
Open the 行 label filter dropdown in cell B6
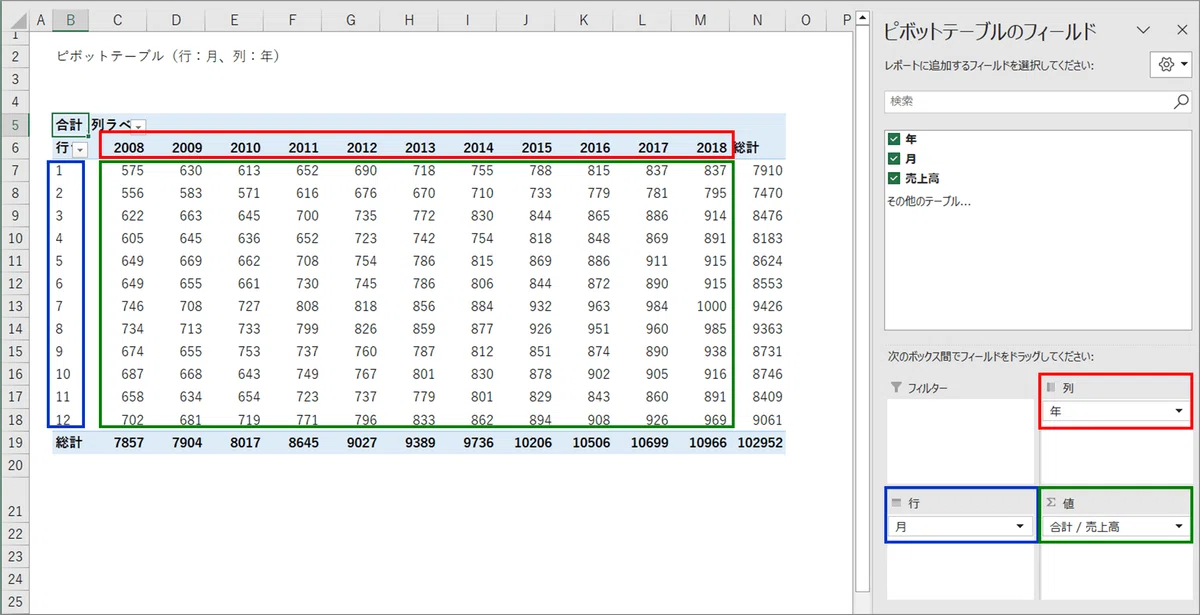tap(80, 149)
